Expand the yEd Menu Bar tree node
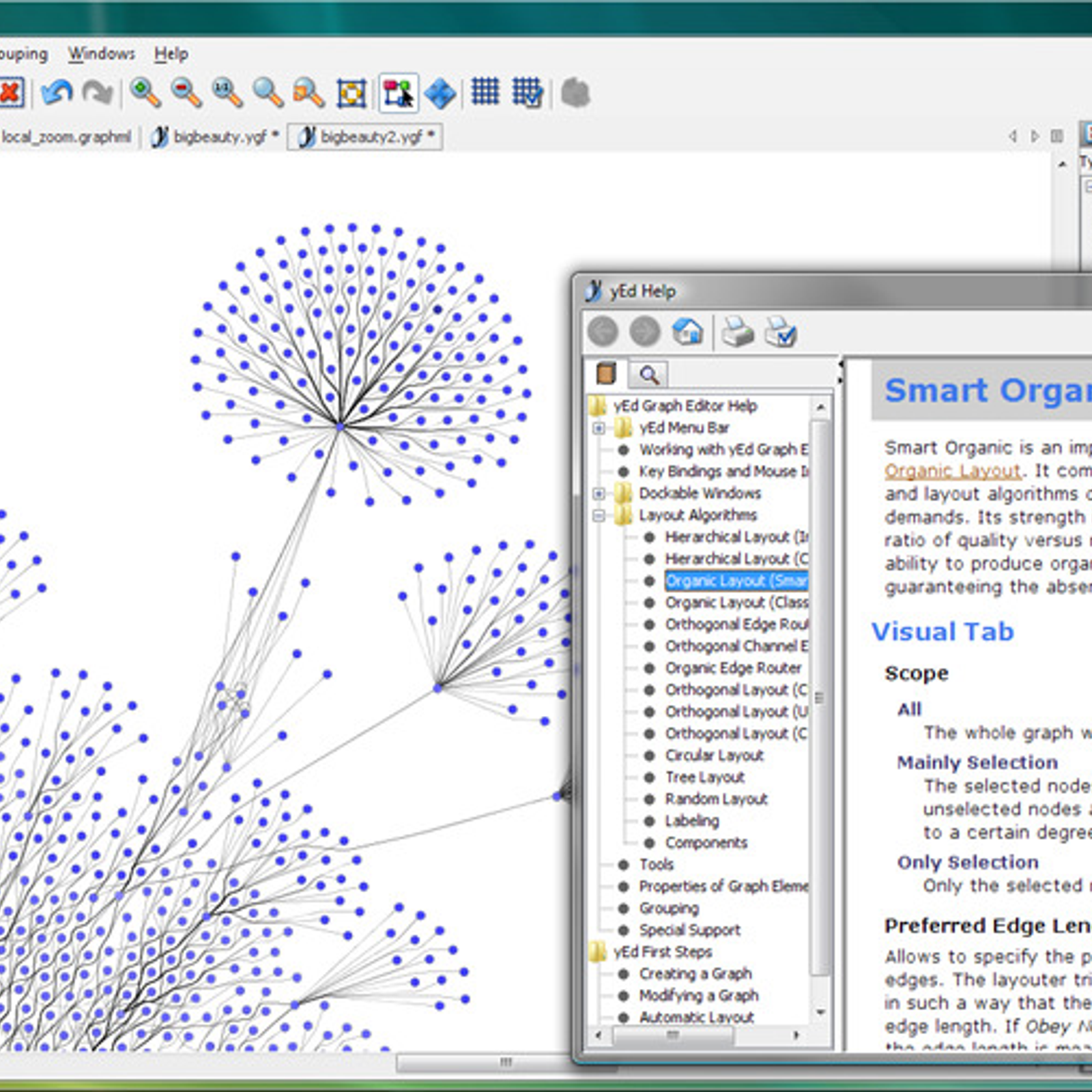Viewport: 1092px width, 1092px height. coord(599,428)
